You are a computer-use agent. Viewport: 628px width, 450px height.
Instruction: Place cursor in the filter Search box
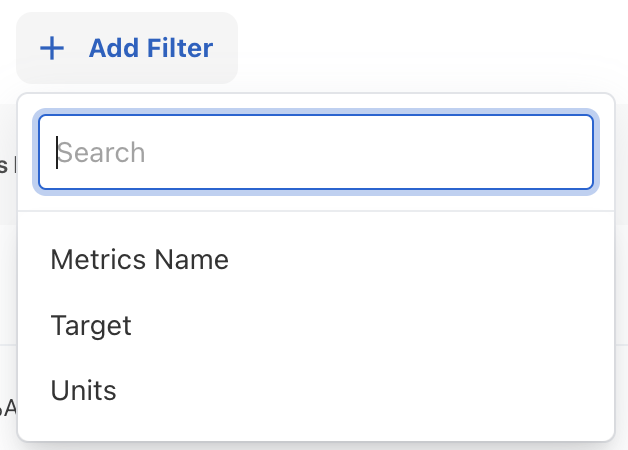316,152
